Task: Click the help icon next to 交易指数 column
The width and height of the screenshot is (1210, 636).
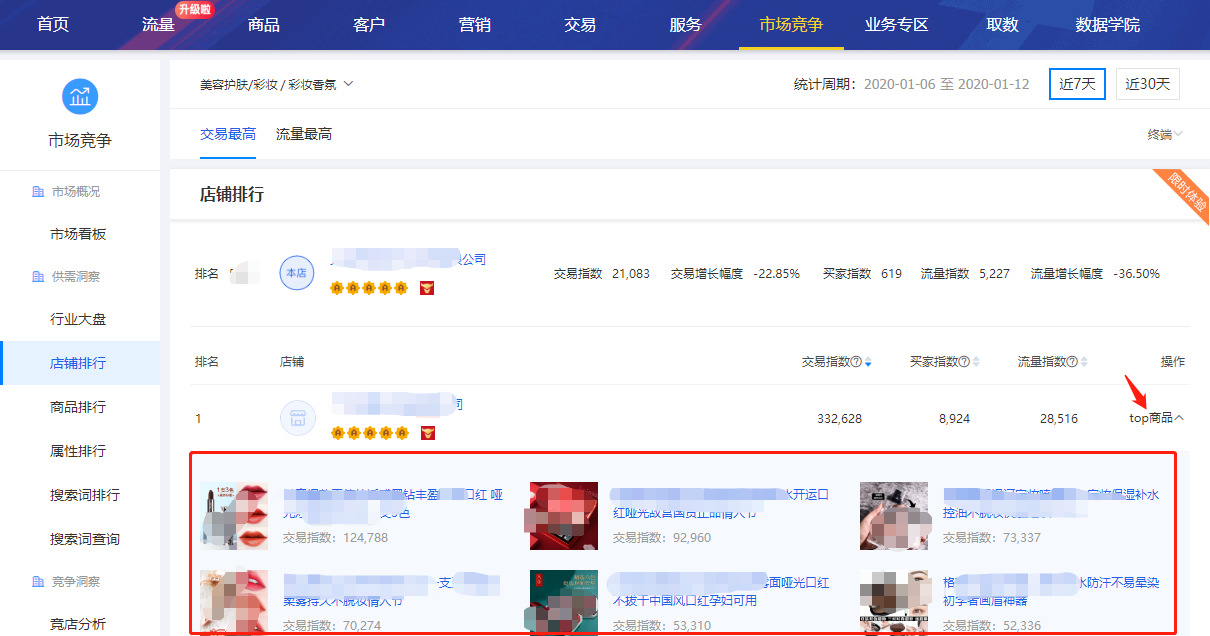Action: click(856, 362)
